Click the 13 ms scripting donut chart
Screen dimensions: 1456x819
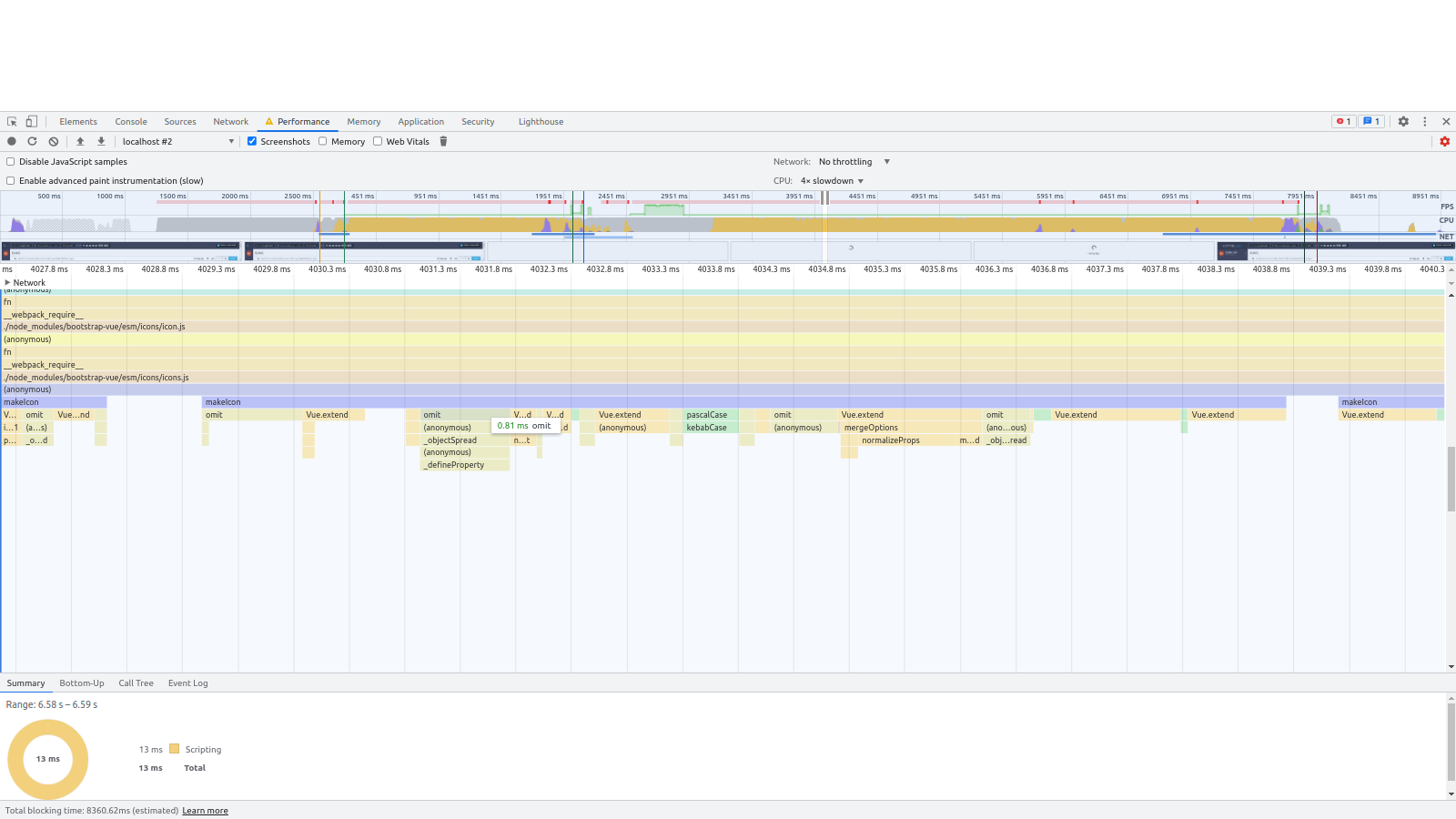tap(48, 759)
